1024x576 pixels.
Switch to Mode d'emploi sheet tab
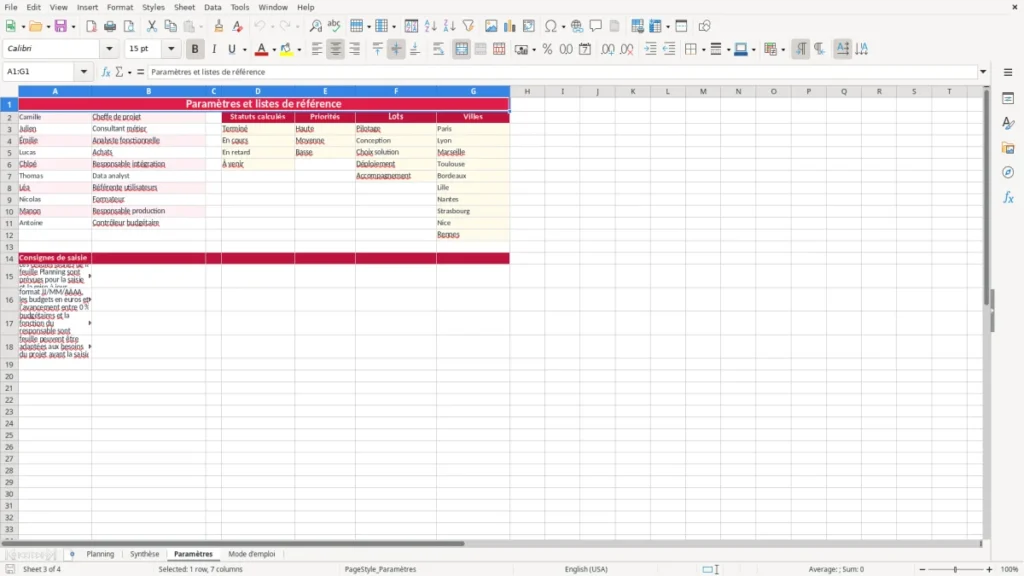coord(251,554)
